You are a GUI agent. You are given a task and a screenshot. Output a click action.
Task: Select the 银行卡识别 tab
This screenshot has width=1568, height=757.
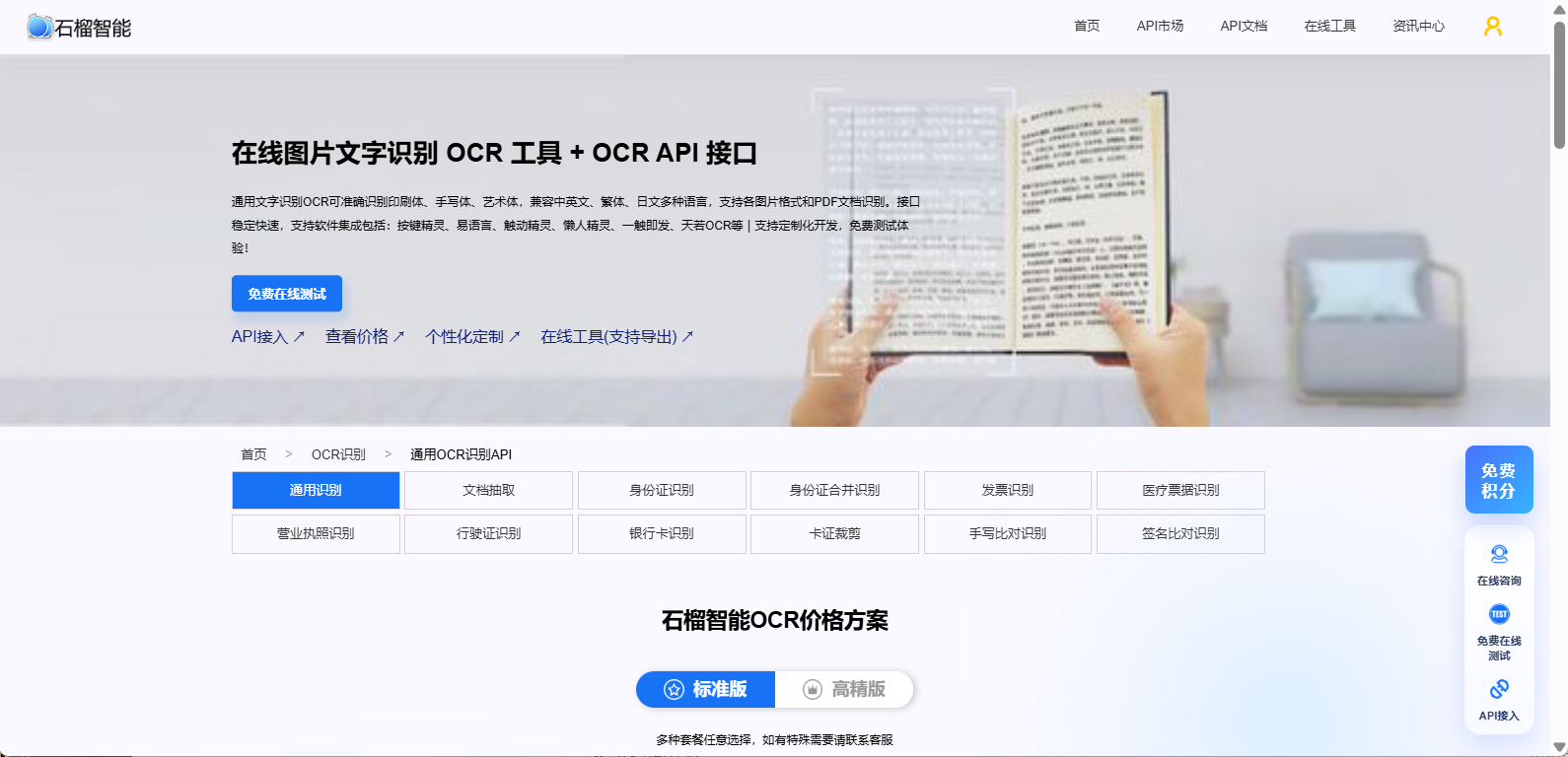point(662,534)
